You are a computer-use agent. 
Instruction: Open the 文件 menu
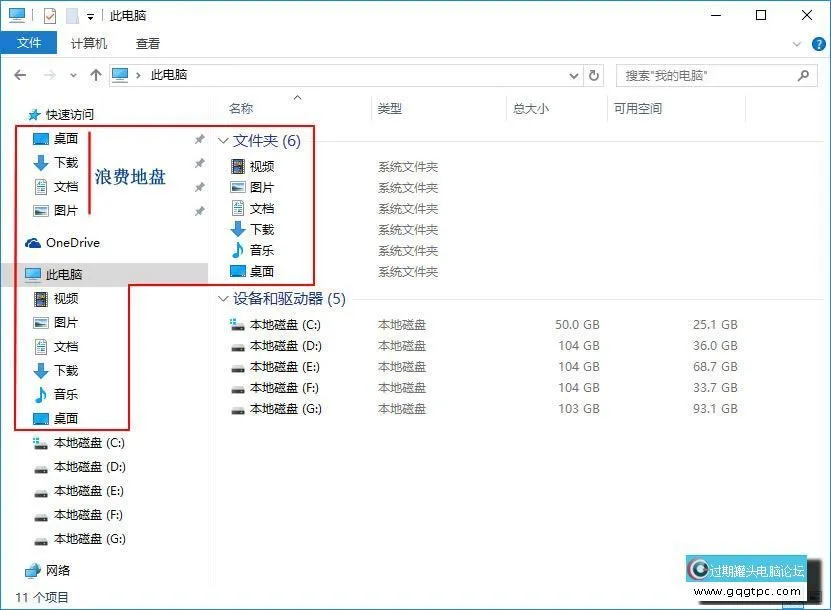coord(30,43)
